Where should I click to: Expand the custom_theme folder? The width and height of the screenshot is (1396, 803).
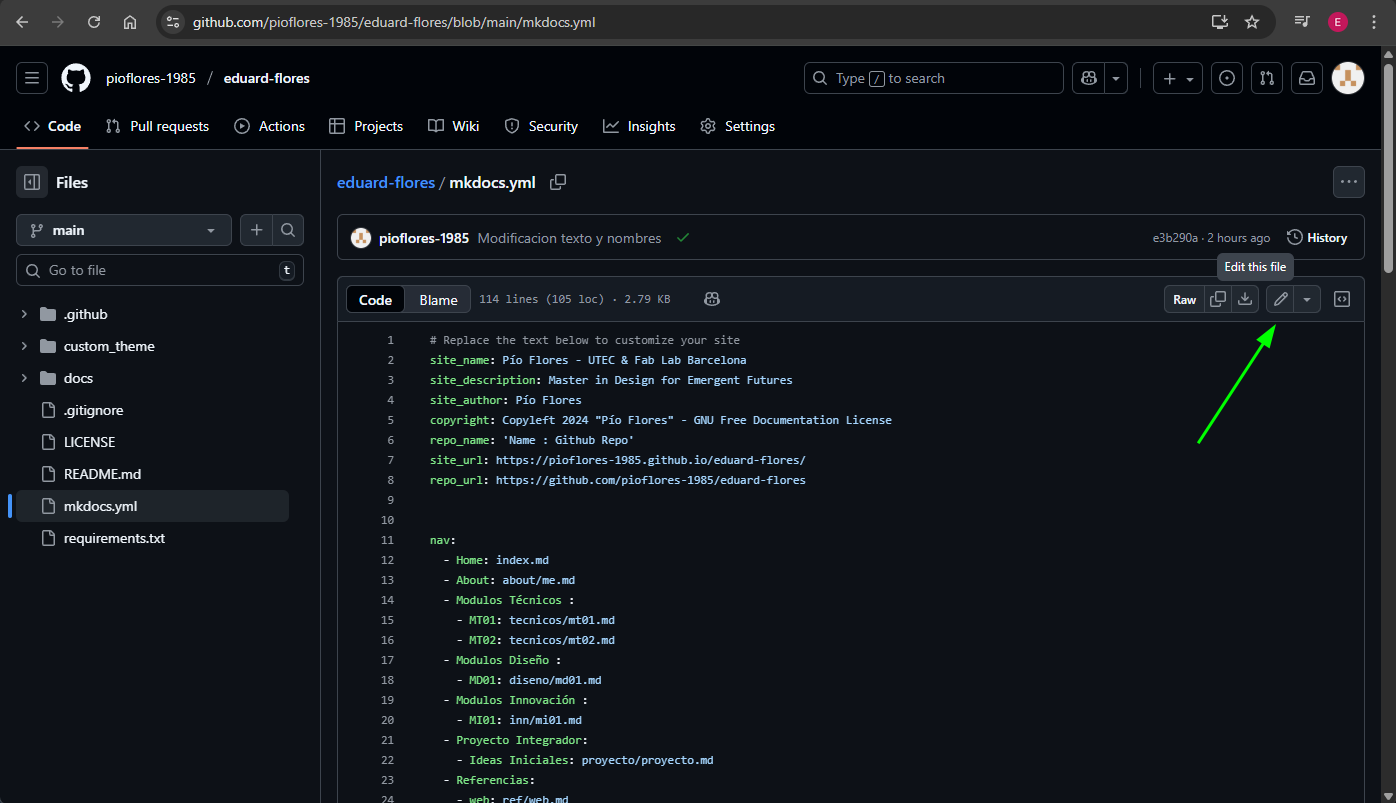24,346
